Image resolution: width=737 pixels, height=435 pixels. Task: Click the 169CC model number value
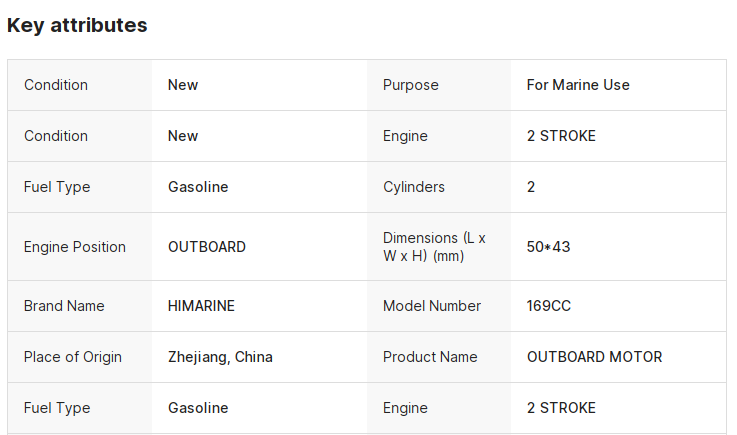pyautogui.click(x=549, y=306)
